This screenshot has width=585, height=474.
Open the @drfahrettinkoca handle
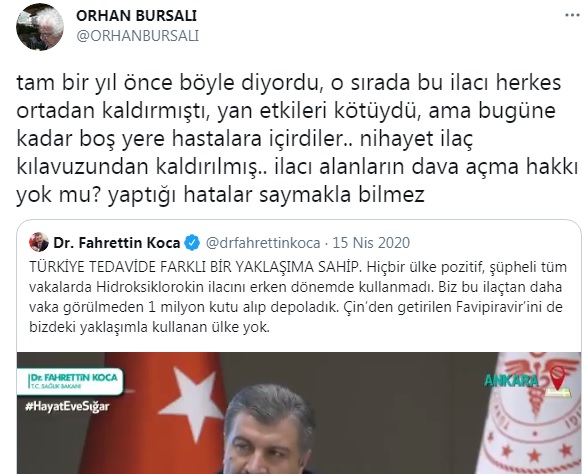coord(263,243)
